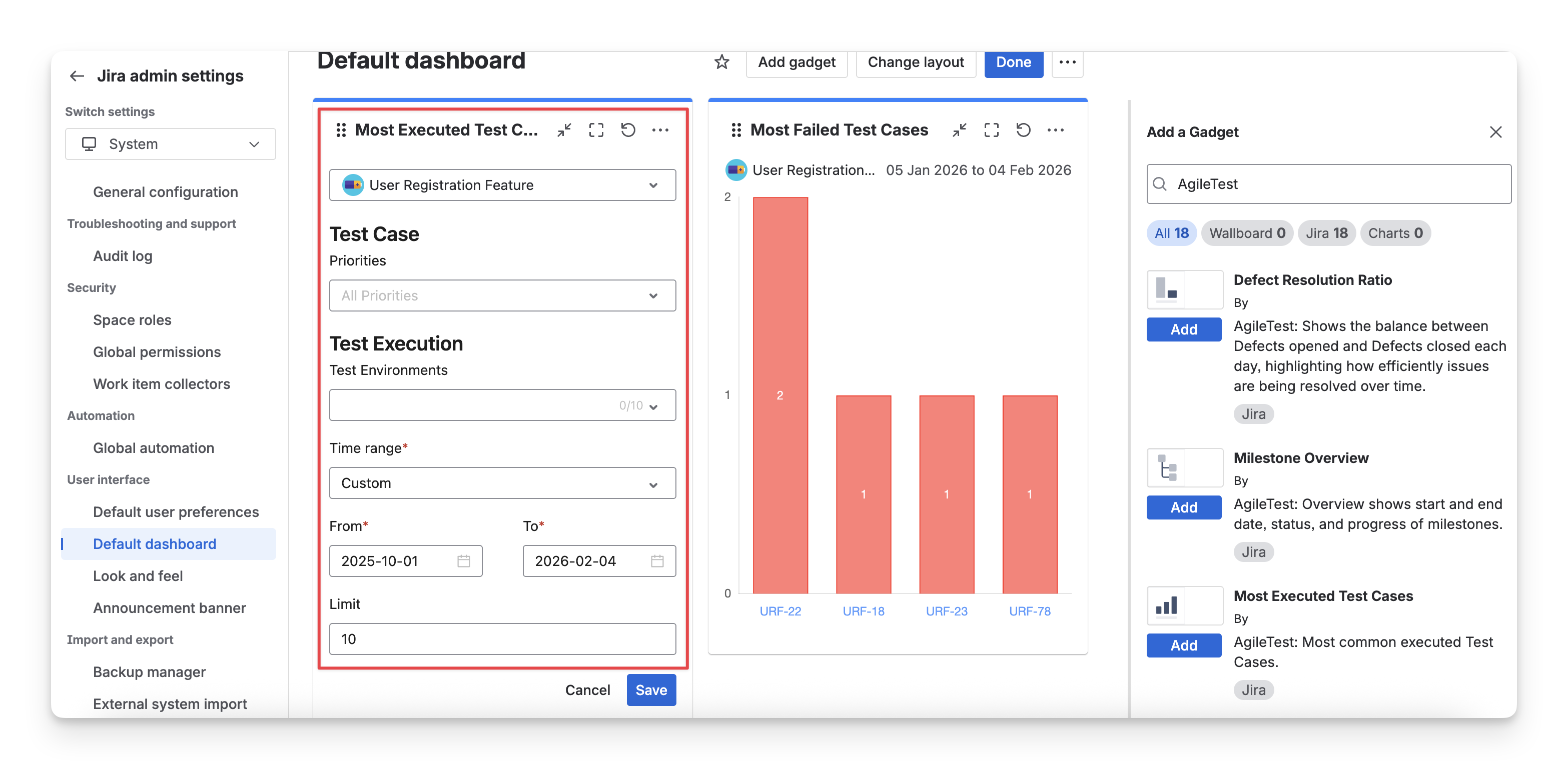Click the URF-22 bar in chart
Image resolution: width=1568 pixels, height=769 pixels.
pyautogui.click(x=779, y=395)
